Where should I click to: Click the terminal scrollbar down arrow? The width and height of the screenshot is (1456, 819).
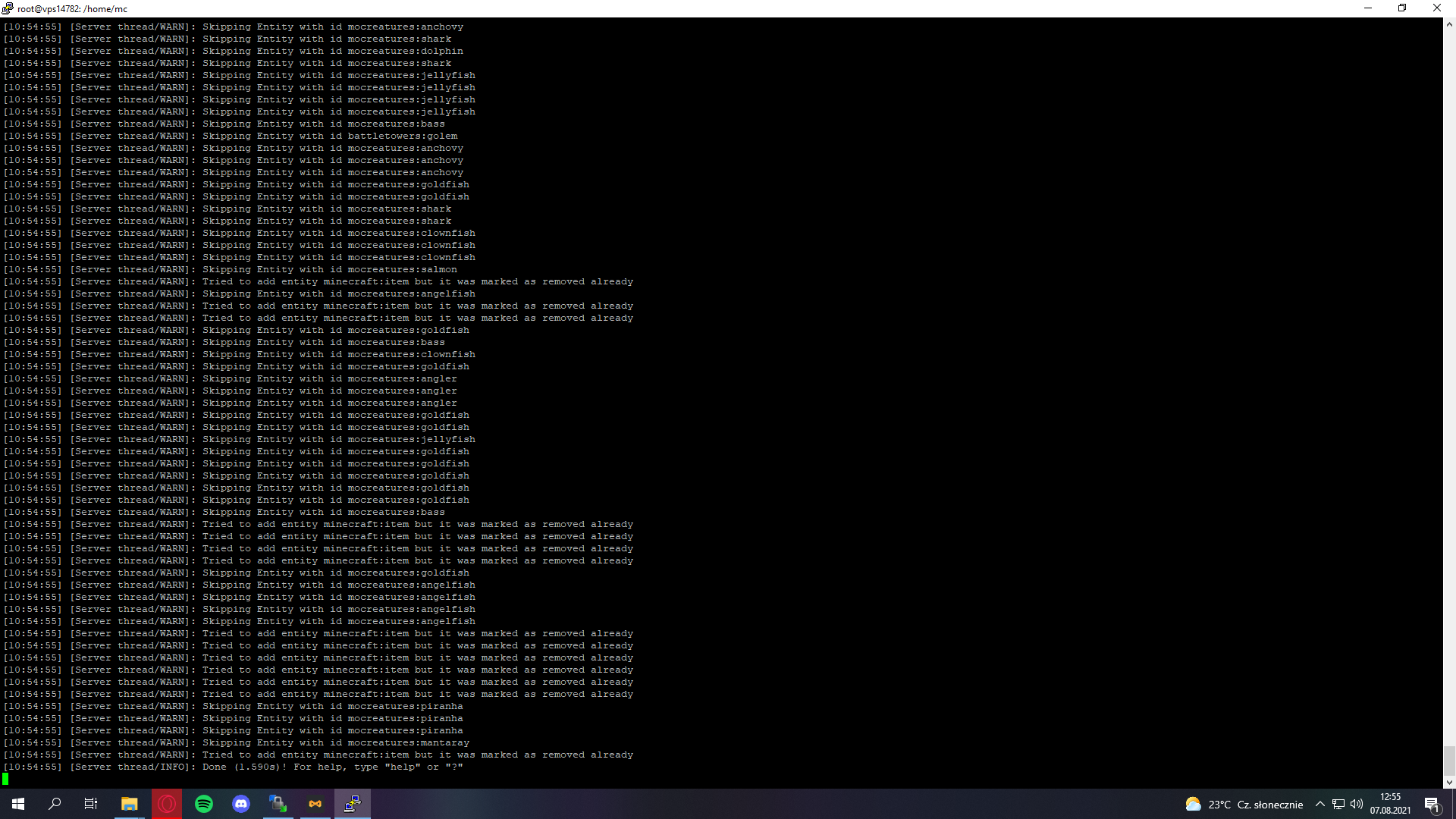(1449, 782)
